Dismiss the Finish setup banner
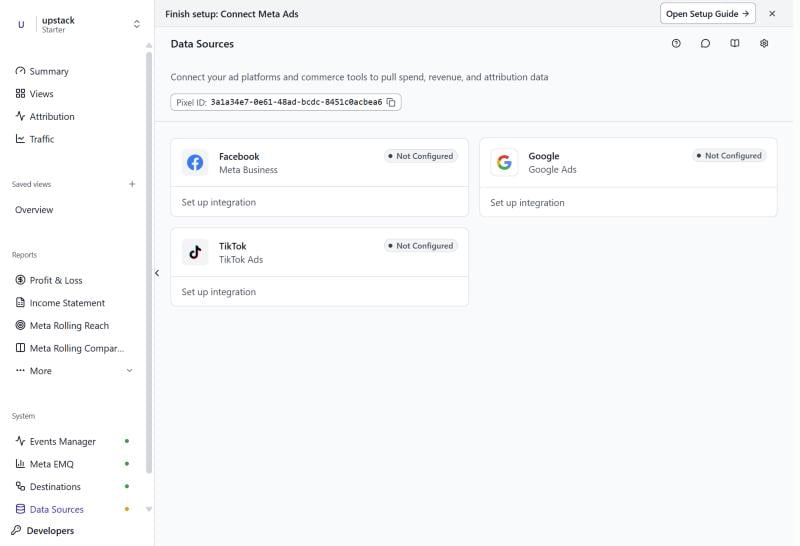Image resolution: width=800 pixels, height=546 pixels. tap(772, 14)
